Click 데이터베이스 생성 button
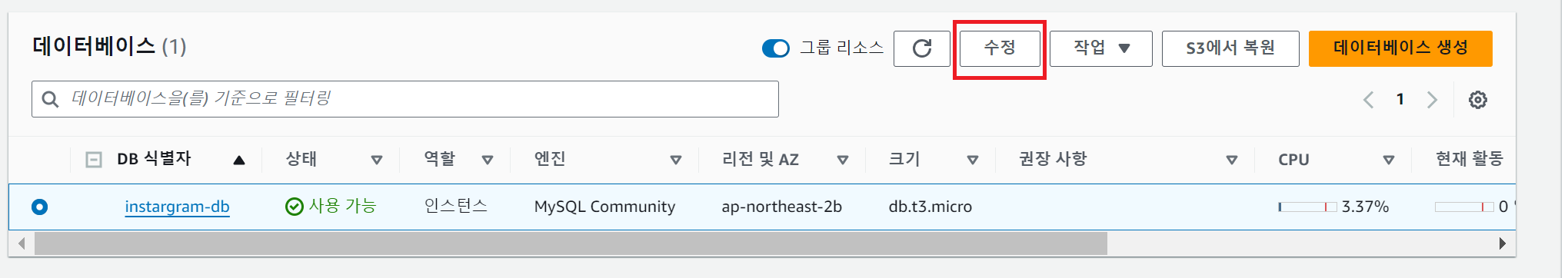1568x278 pixels. tap(1400, 48)
